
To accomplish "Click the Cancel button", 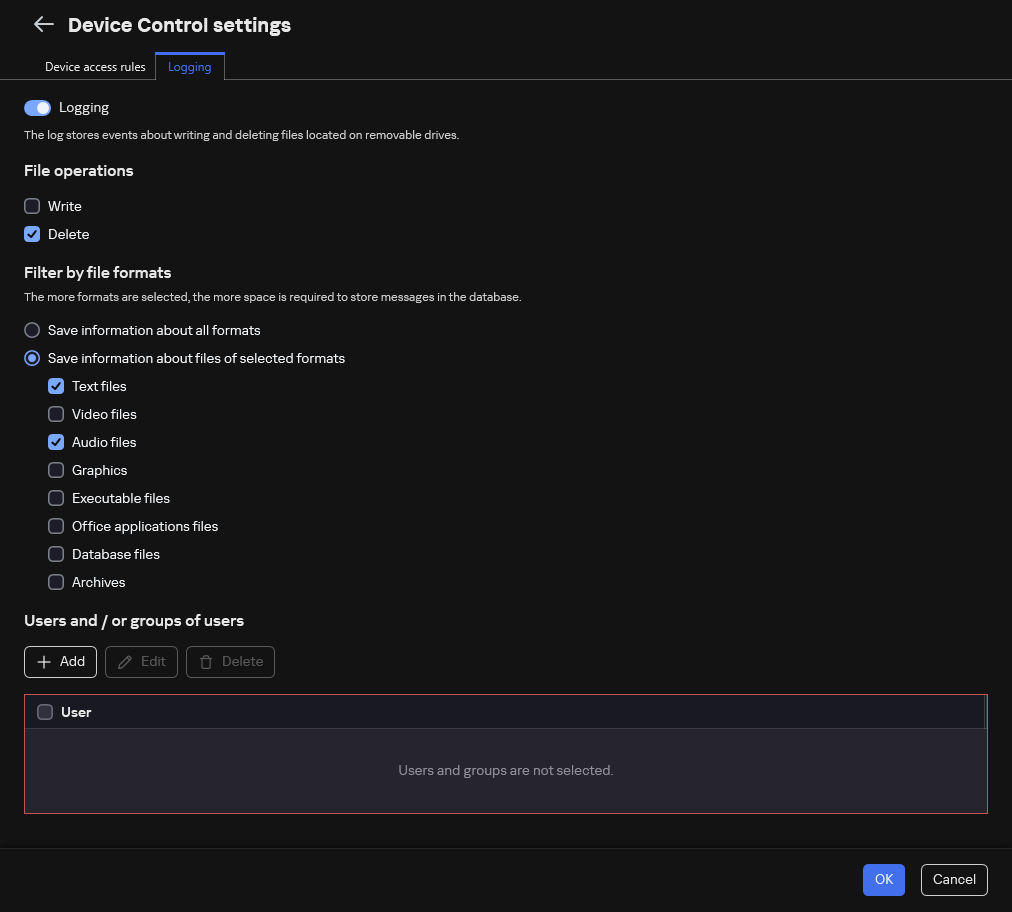I will 953,879.
